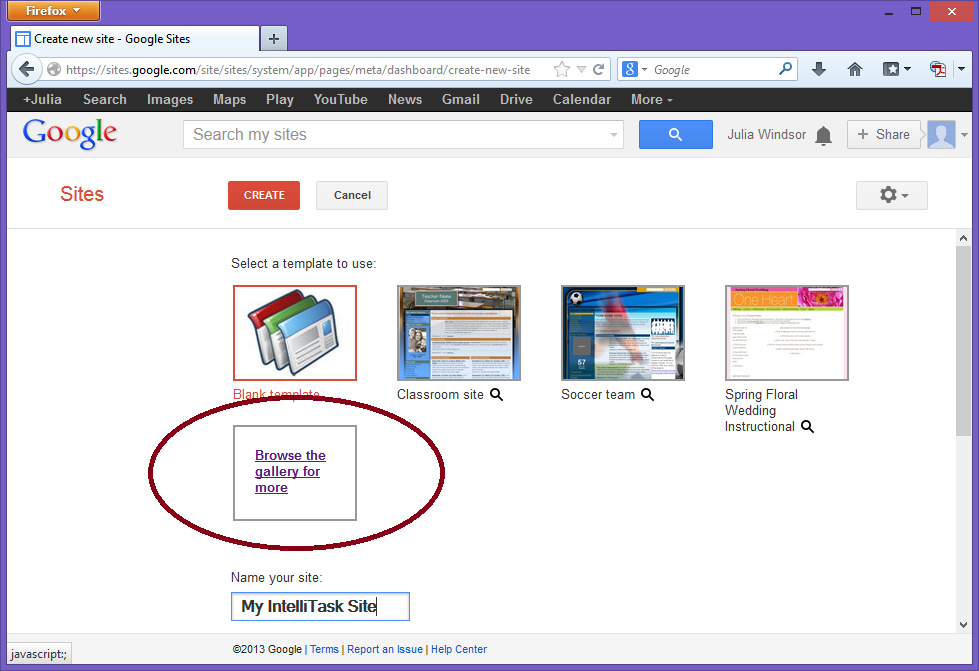Click the page scrollbar up arrow

click(x=963, y=238)
